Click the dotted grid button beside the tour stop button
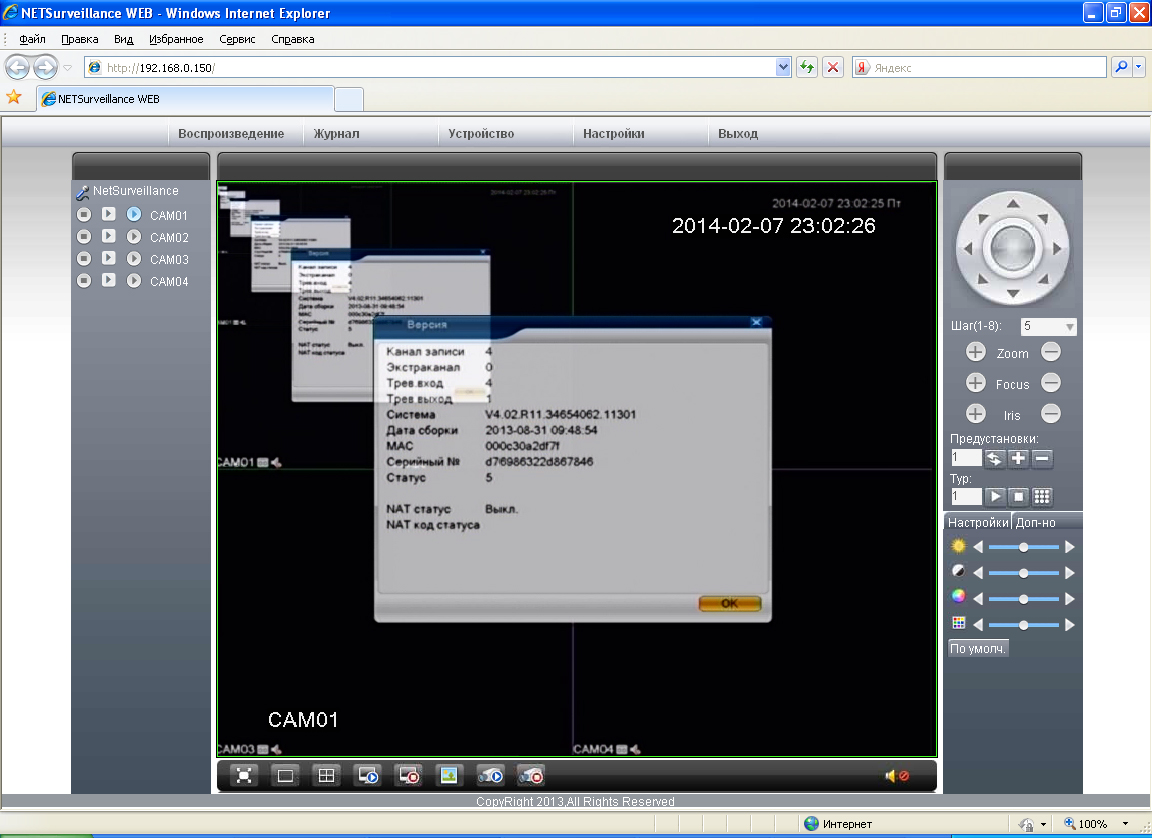 coord(1042,496)
